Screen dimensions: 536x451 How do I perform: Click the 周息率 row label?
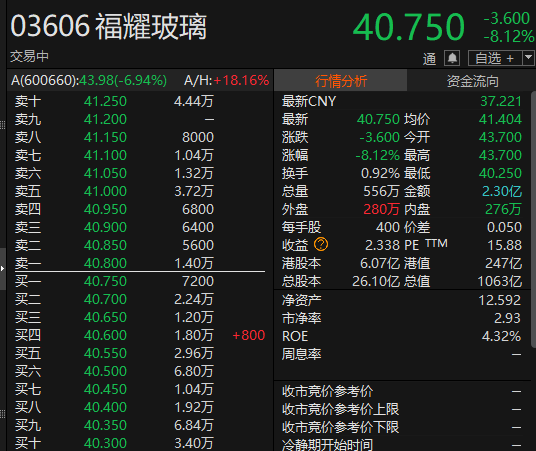[302, 354]
